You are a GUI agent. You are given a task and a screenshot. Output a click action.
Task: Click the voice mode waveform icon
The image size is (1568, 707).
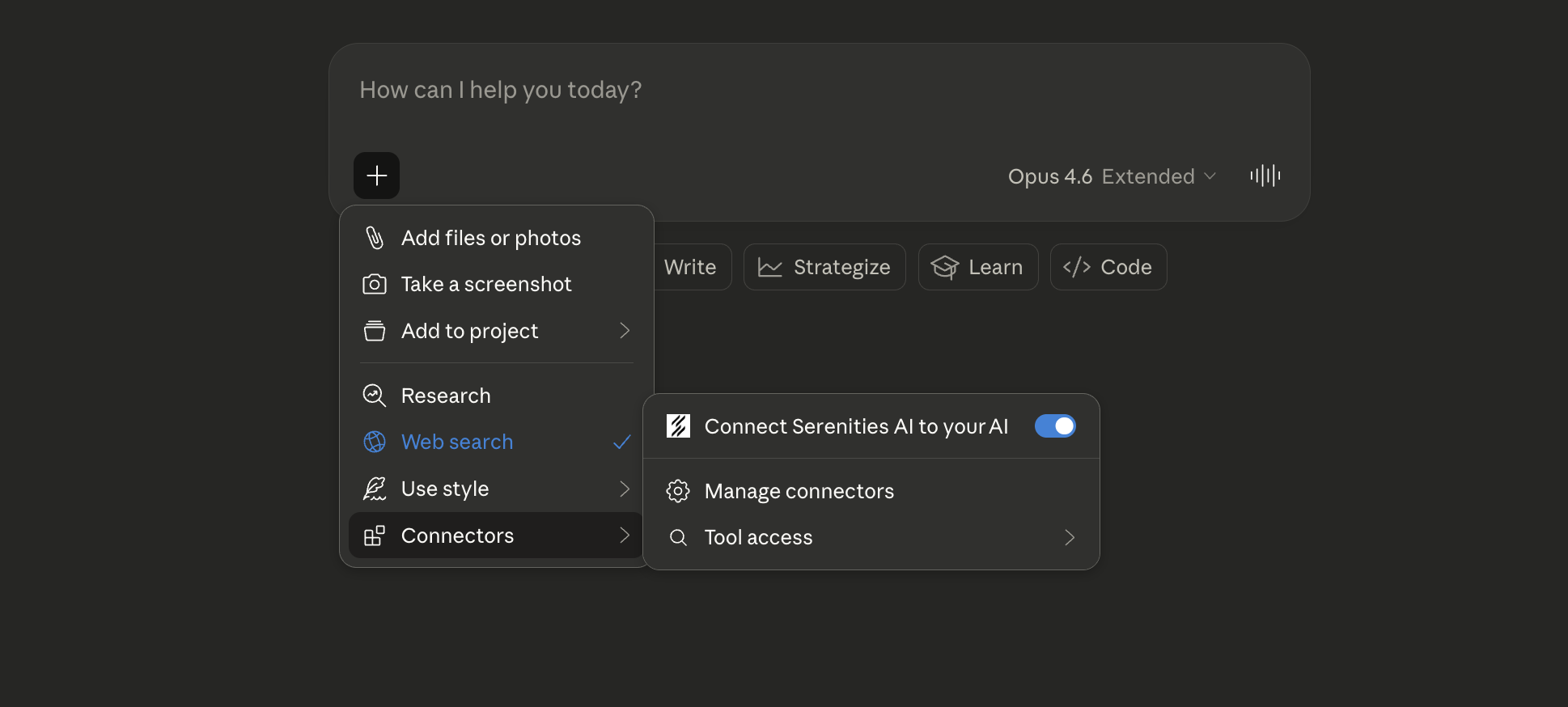pyautogui.click(x=1265, y=176)
